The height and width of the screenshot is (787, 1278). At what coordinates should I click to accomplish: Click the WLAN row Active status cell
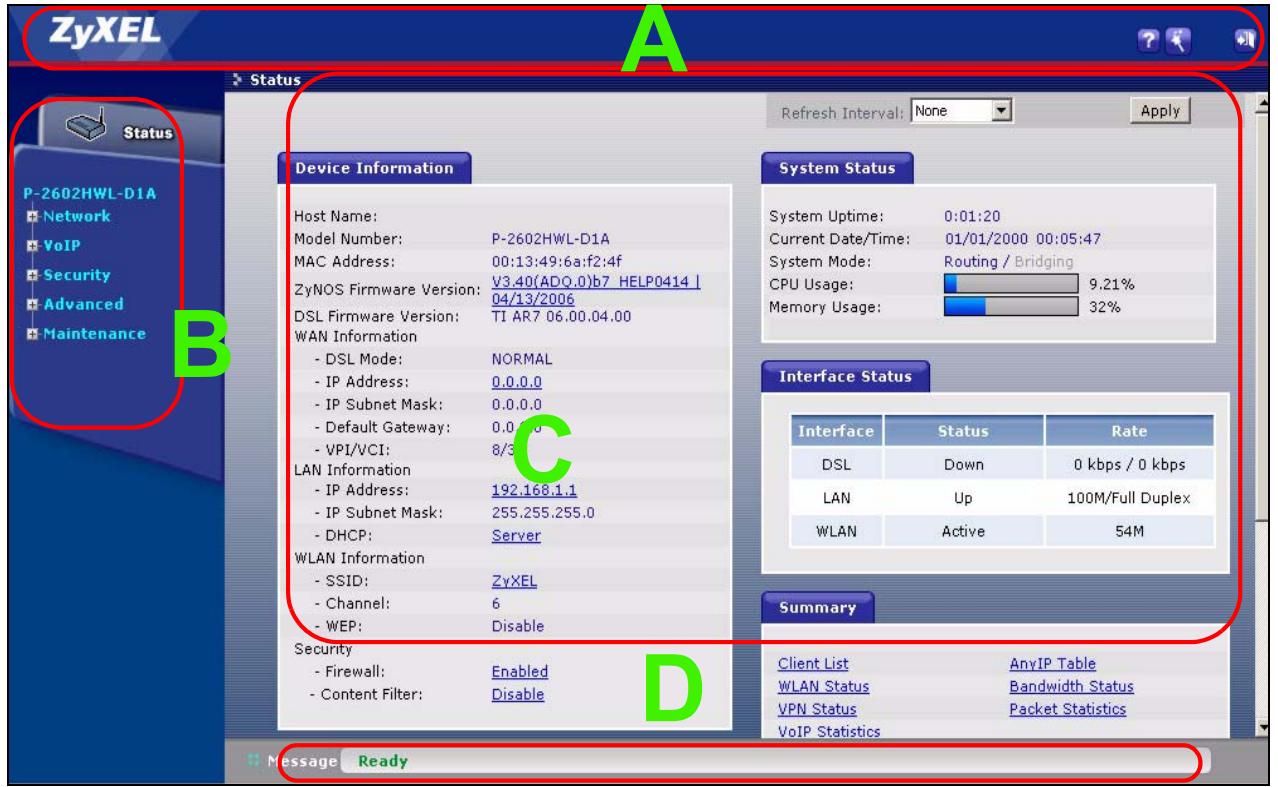(x=964, y=532)
